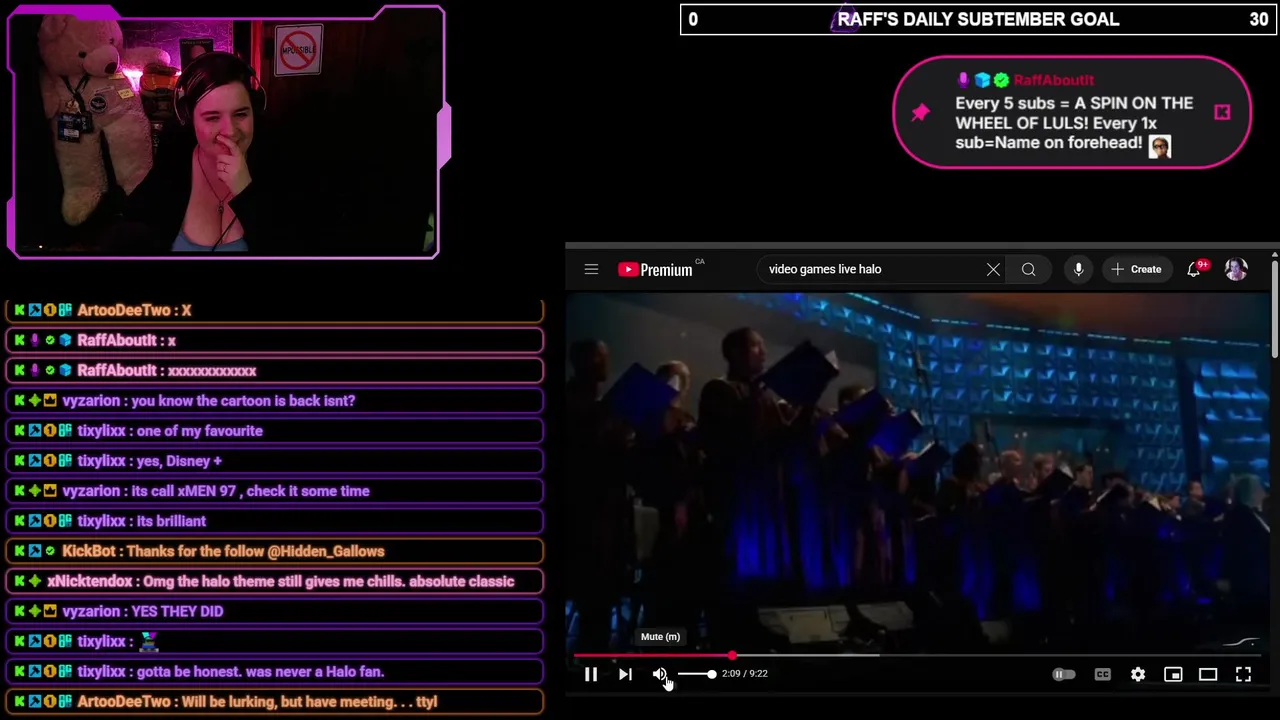Click the video time display 2:09 / 9:22
This screenshot has width=1280, height=720.
(745, 674)
